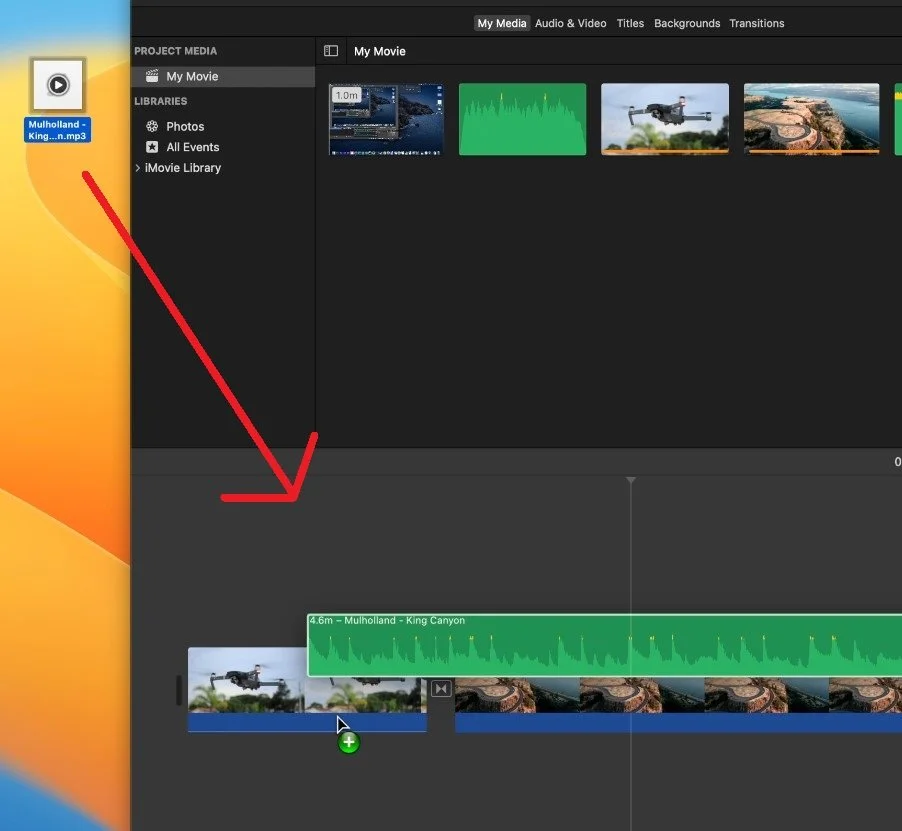
Task: Click the transition icon between timeline clips
Action: [441, 688]
